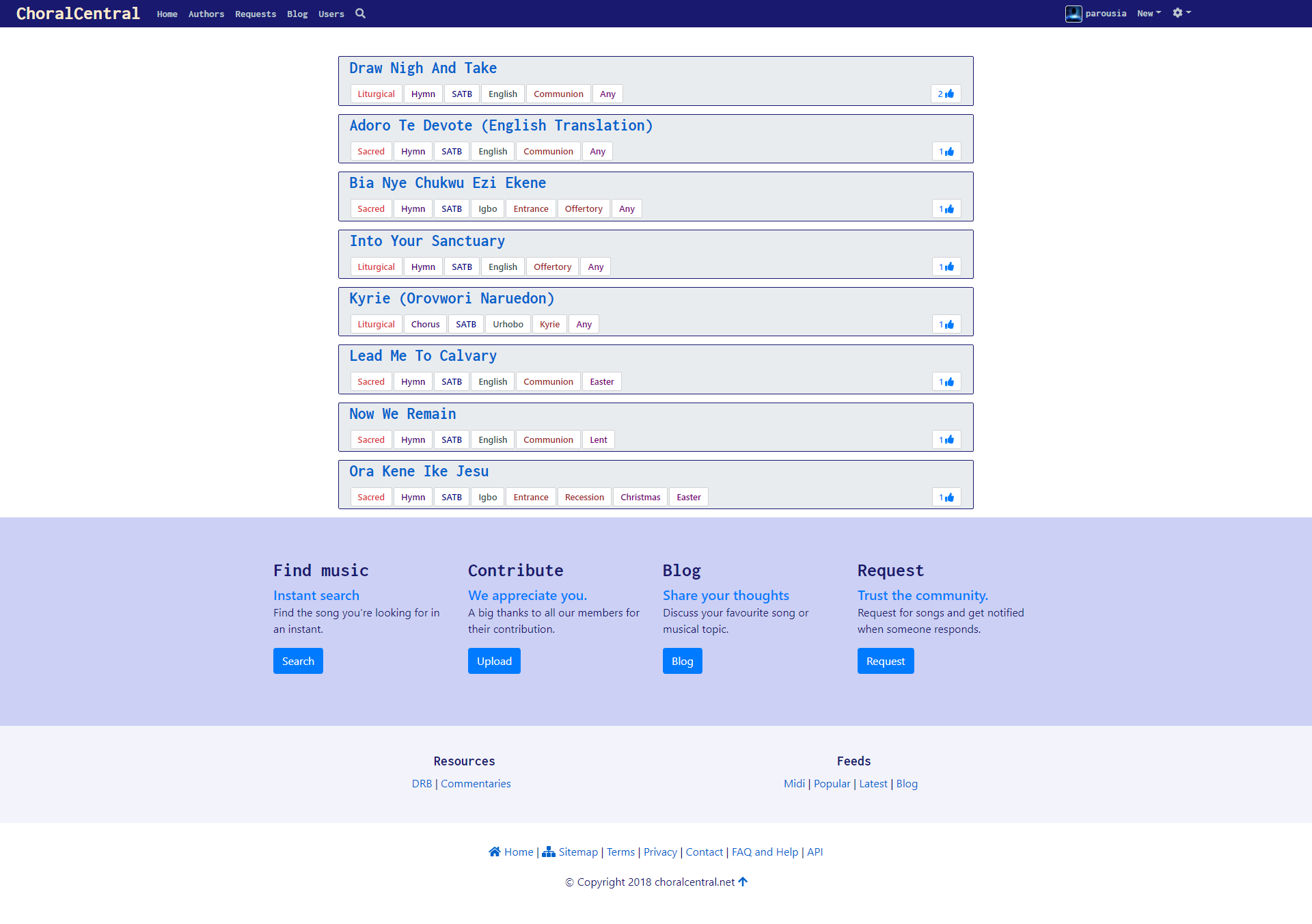Viewport: 1312px width, 924px height.
Task: Open the Authors menu item
Action: pyautogui.click(x=206, y=14)
